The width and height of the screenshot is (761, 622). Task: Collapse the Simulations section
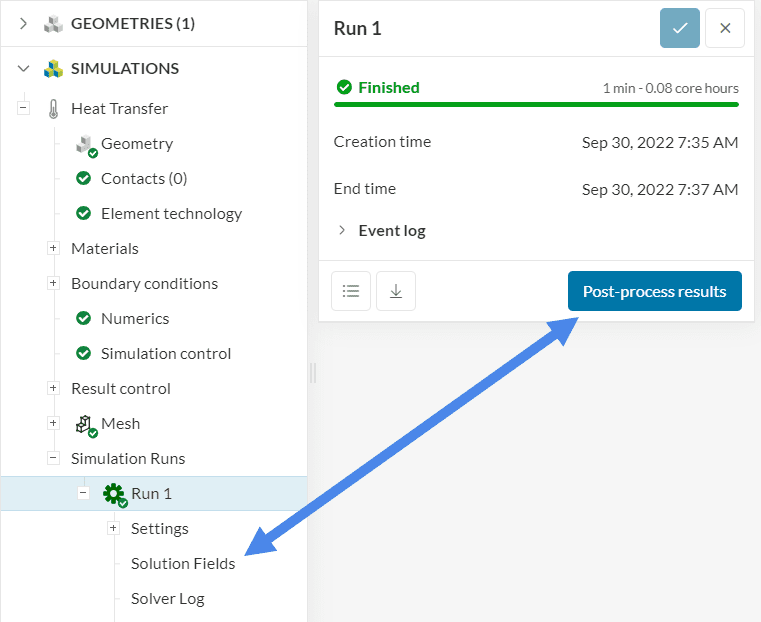[x=23, y=69]
